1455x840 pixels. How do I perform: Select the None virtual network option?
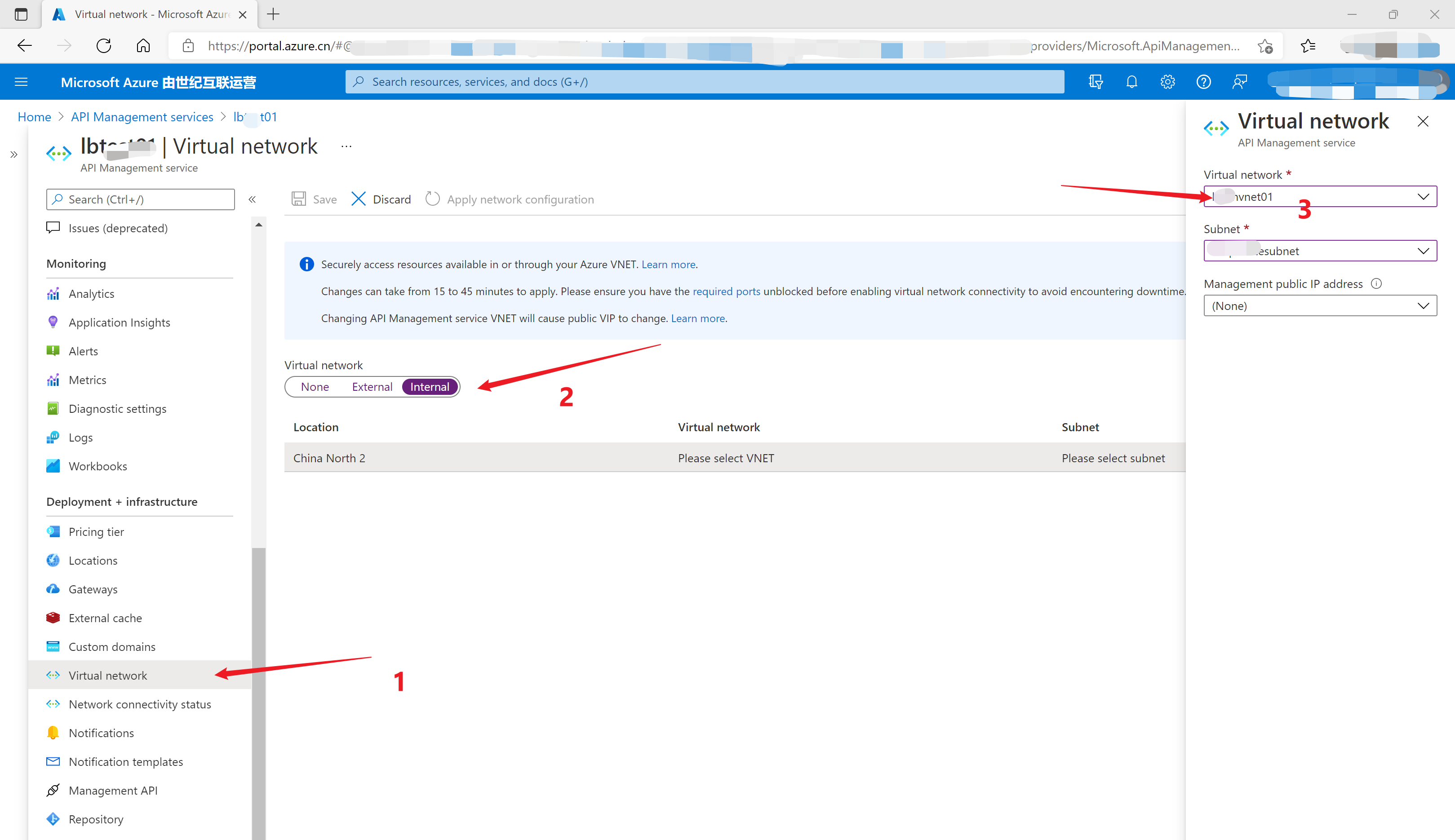315,387
